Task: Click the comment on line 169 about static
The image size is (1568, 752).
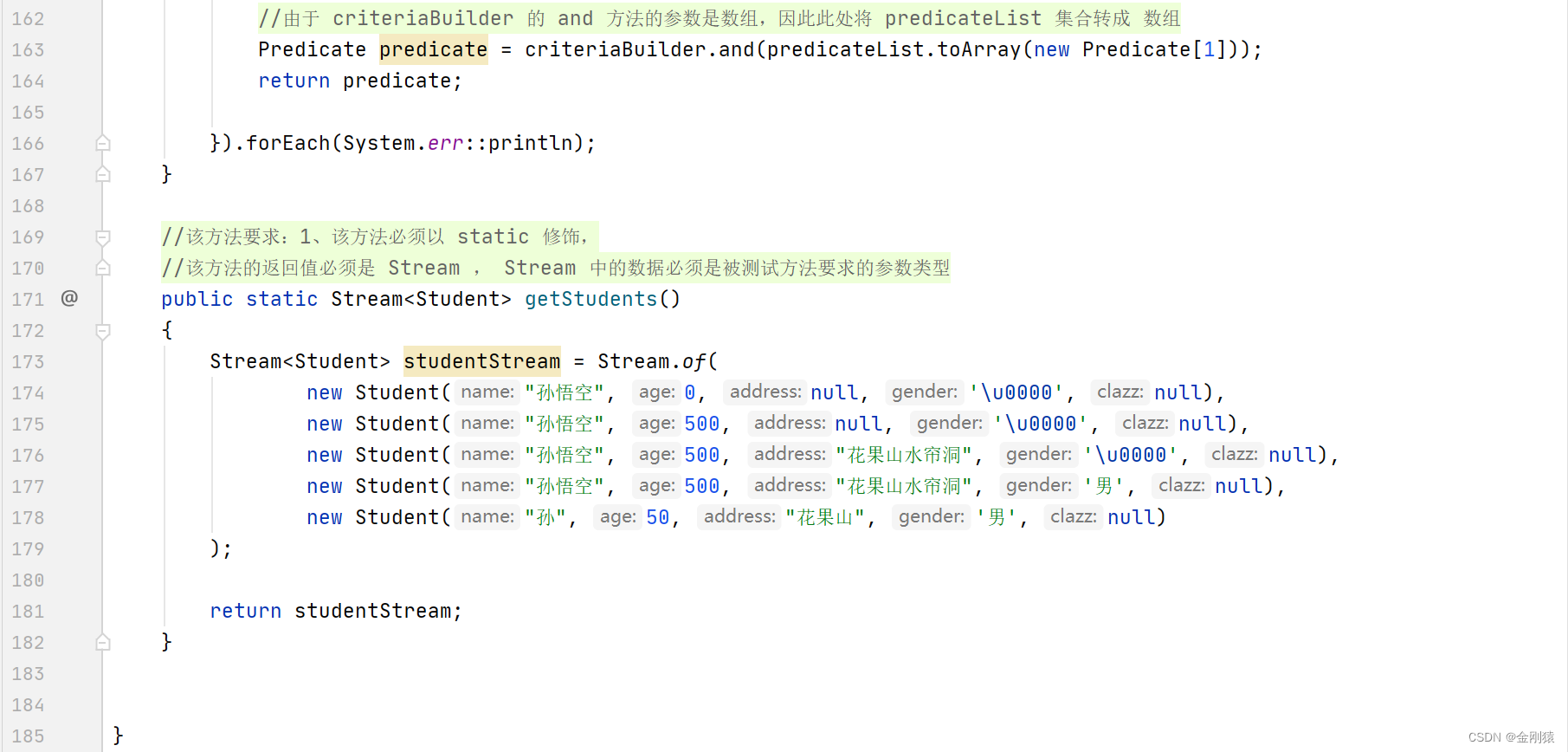Action: point(378,237)
